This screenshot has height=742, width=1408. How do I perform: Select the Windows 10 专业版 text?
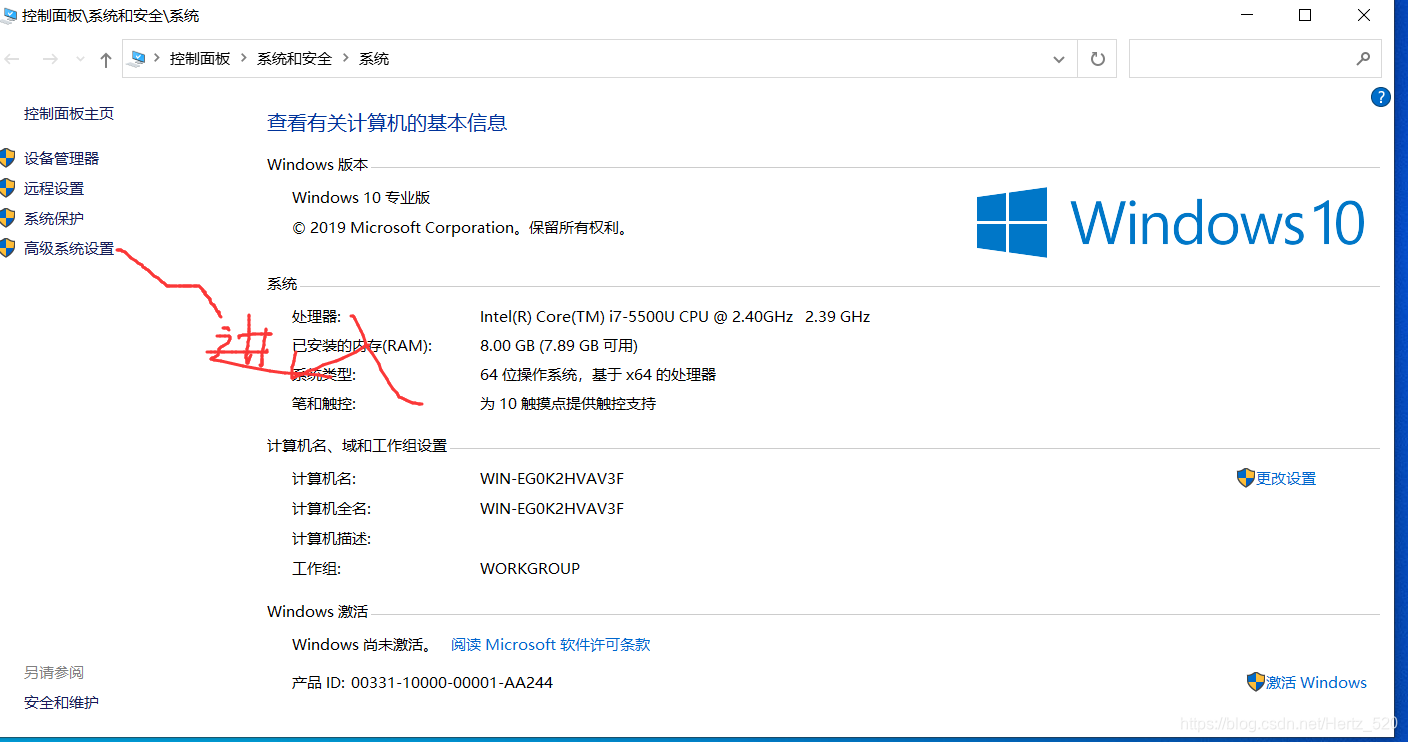[x=361, y=197]
